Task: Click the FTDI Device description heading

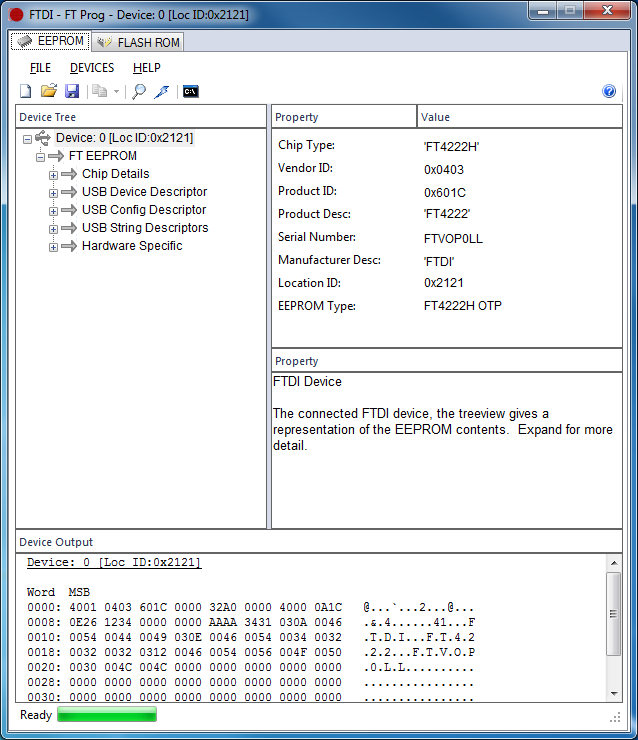Action: [307, 381]
